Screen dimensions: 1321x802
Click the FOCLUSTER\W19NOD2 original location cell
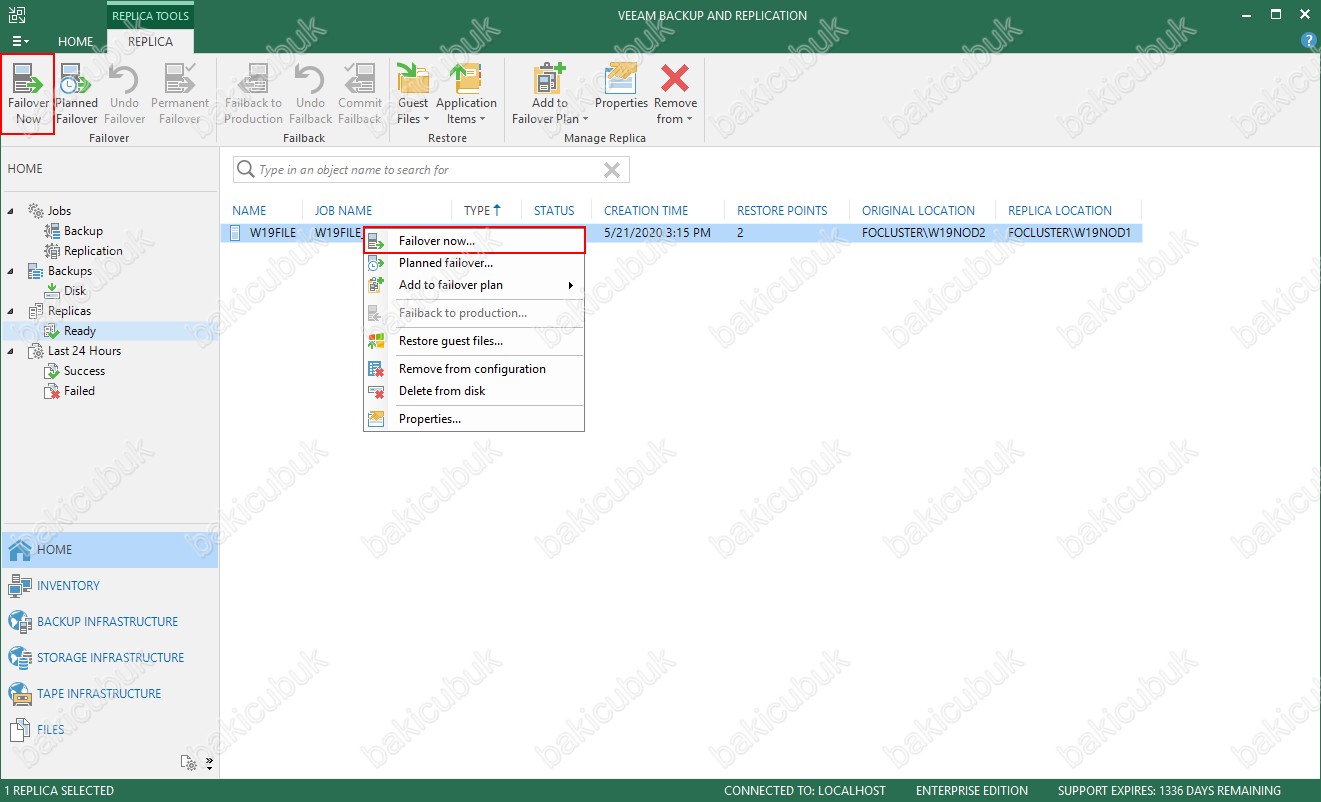[x=924, y=233]
